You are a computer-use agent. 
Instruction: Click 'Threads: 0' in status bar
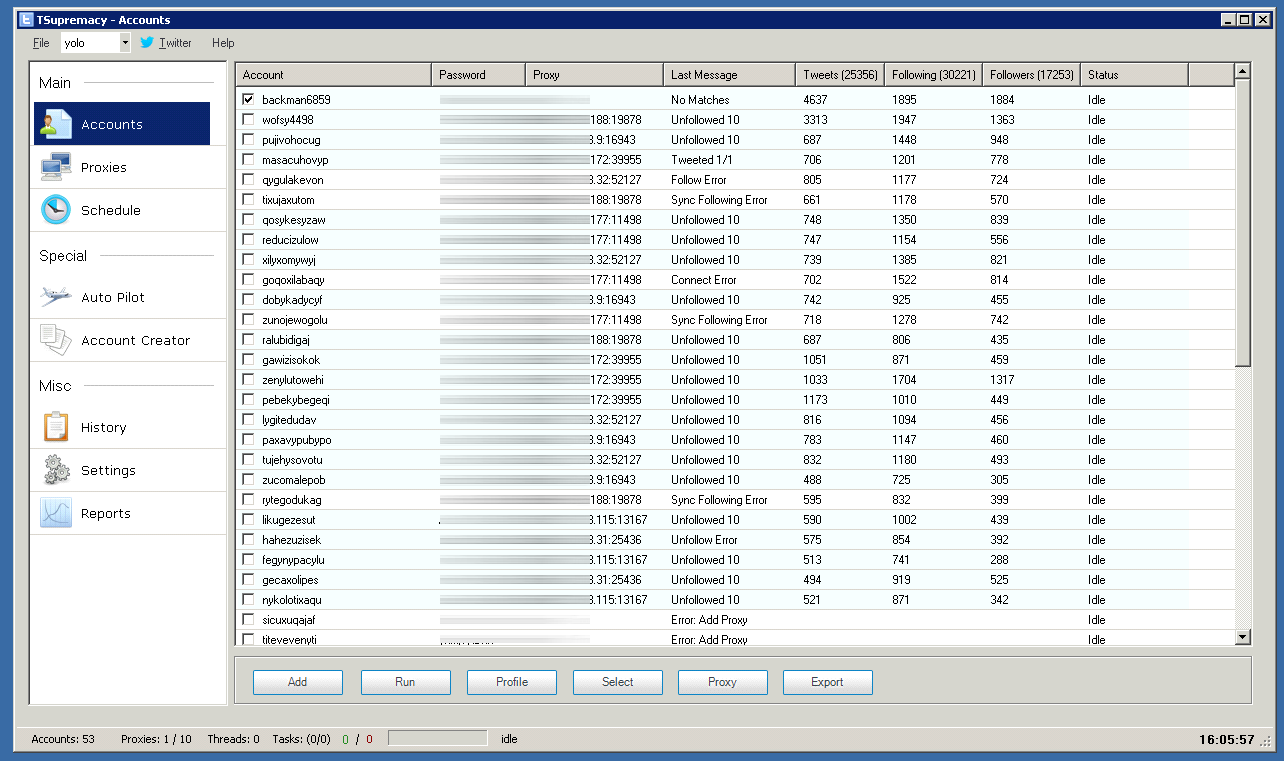click(x=233, y=739)
